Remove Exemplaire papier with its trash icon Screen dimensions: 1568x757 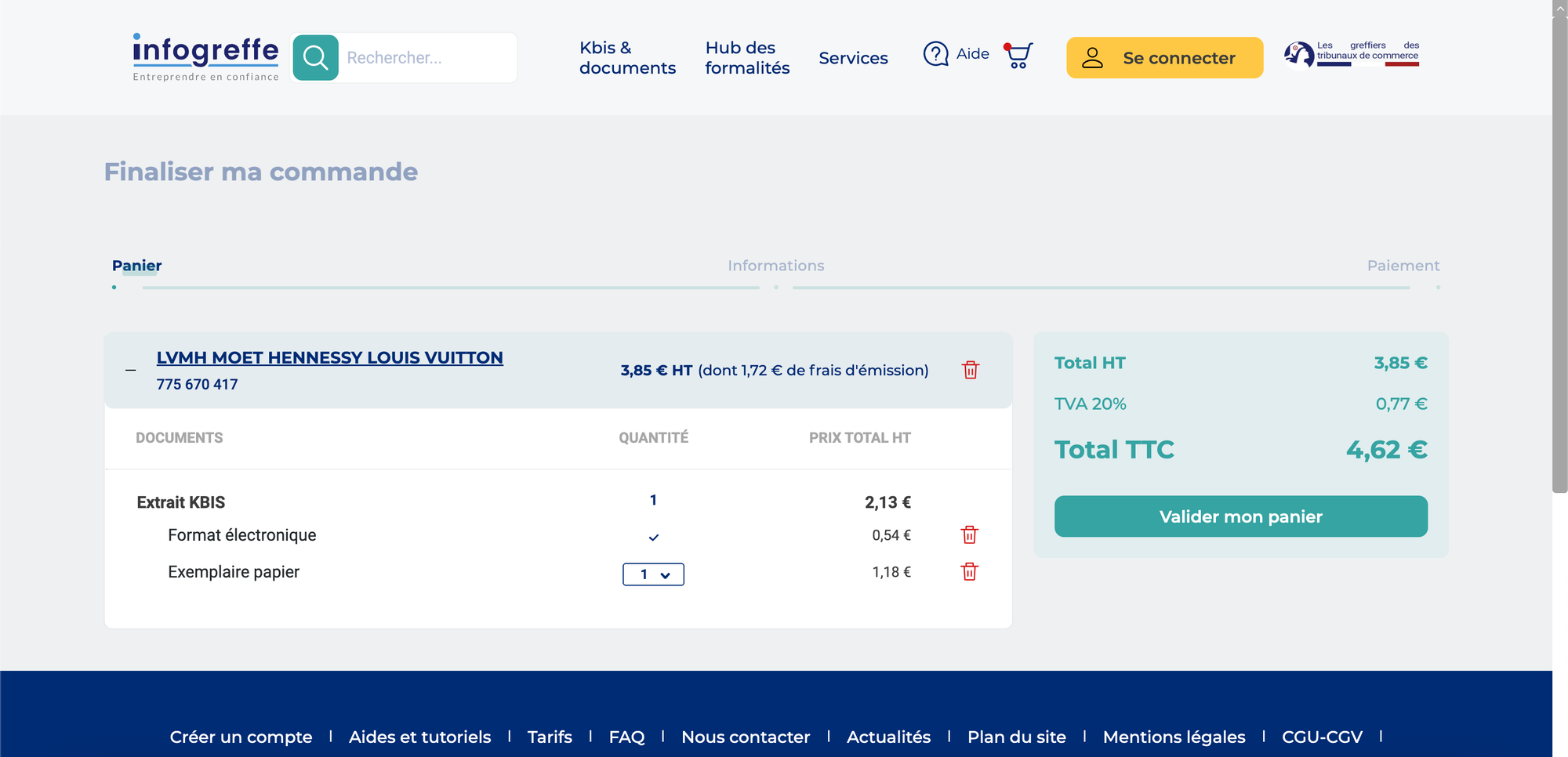970,571
